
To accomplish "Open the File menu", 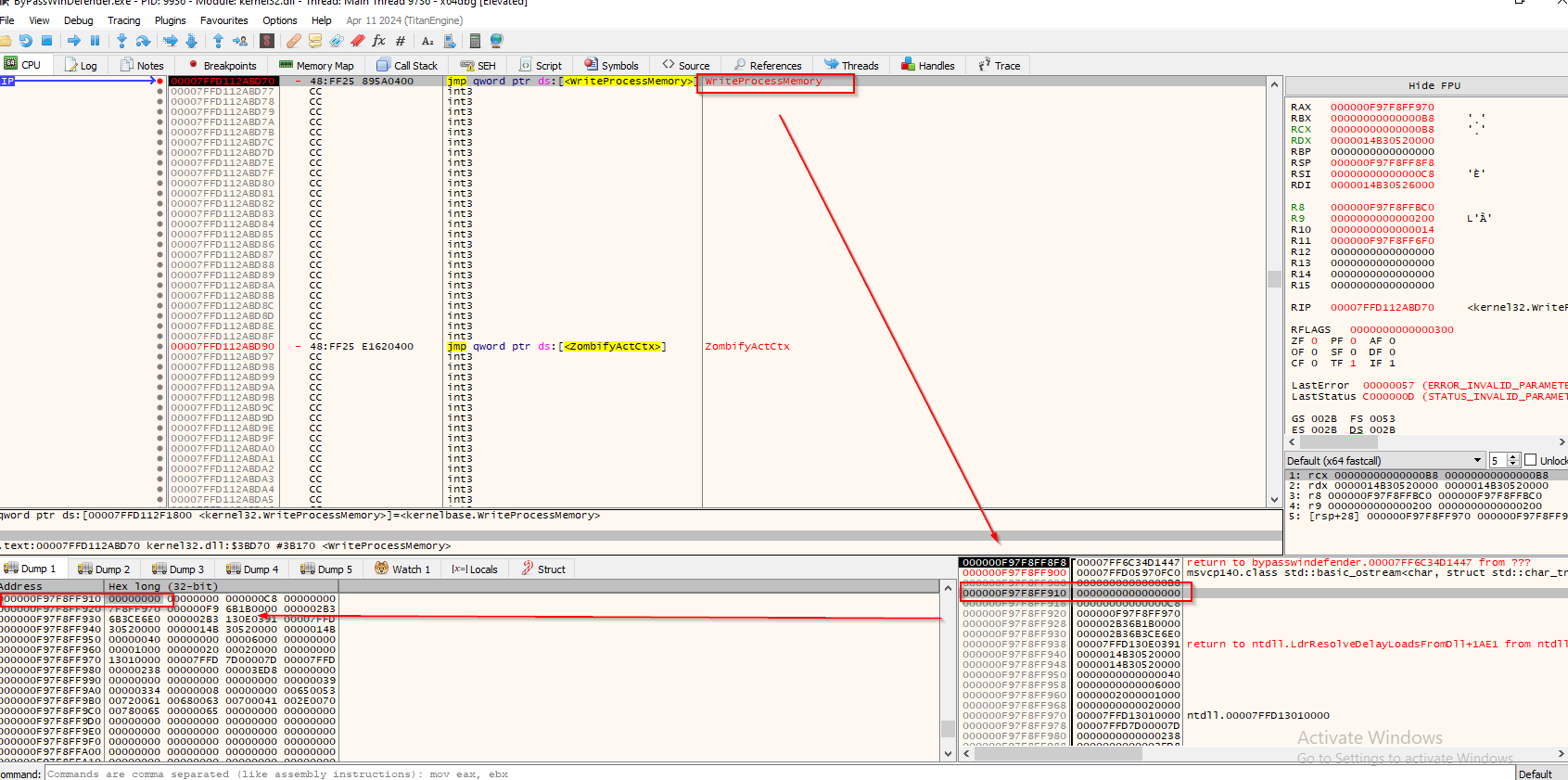I will [6, 20].
